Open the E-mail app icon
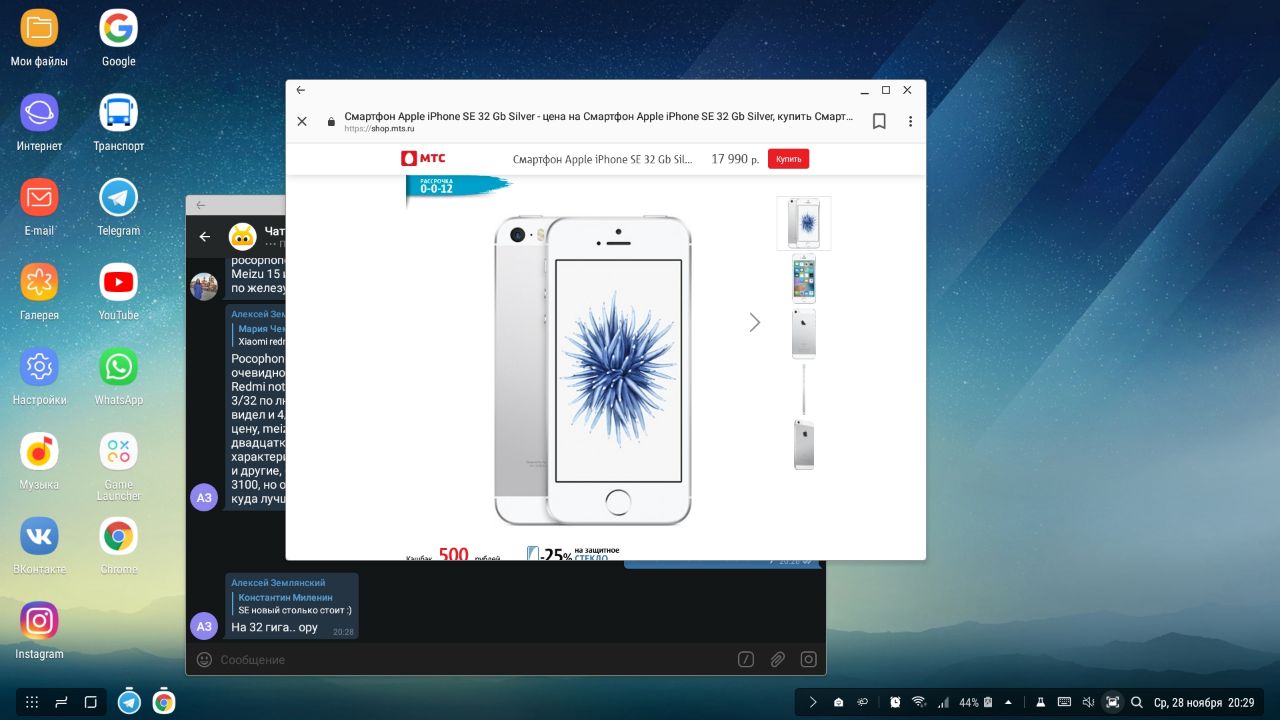 coord(39,207)
